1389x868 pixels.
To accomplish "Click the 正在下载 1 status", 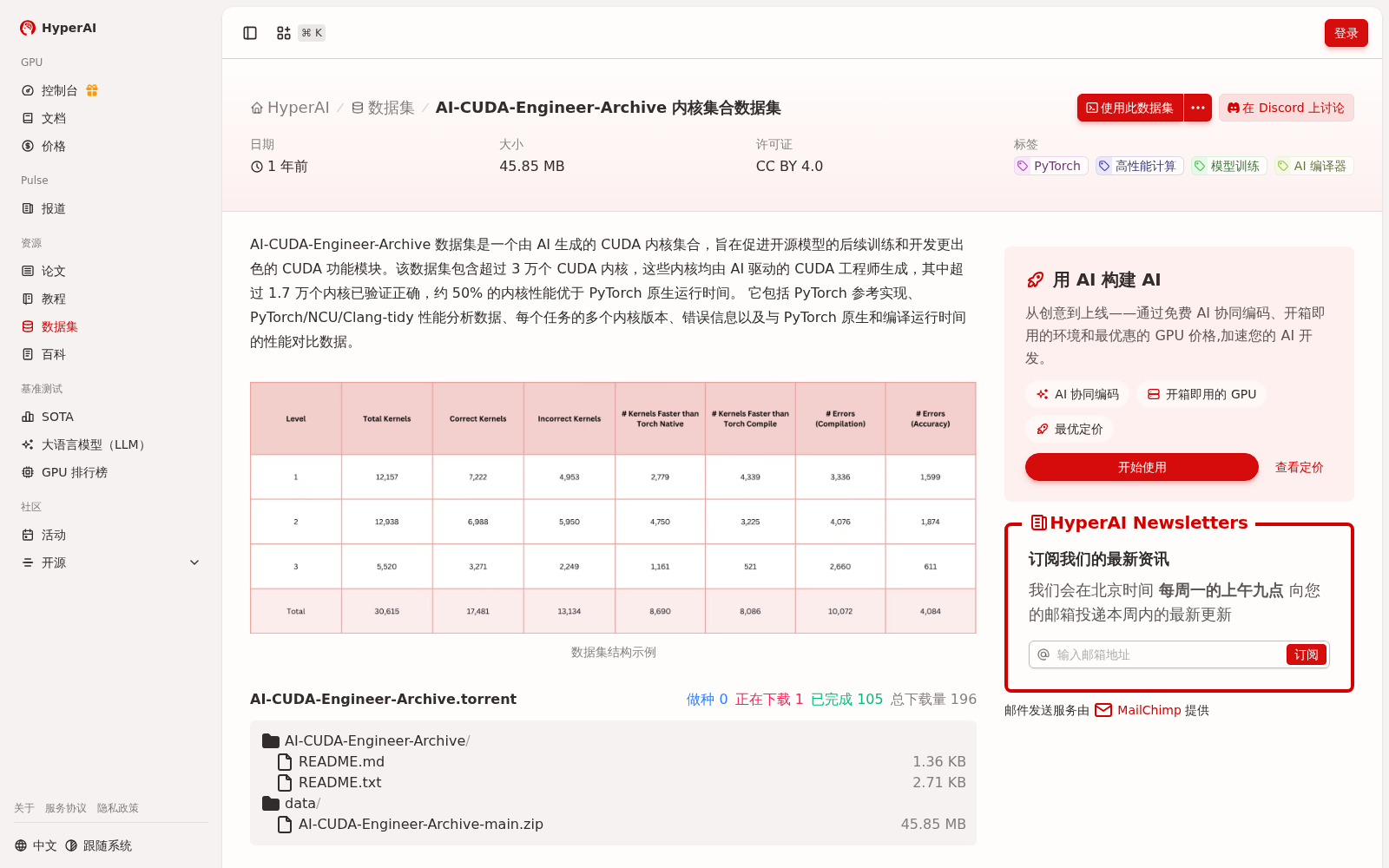I will click(x=769, y=699).
